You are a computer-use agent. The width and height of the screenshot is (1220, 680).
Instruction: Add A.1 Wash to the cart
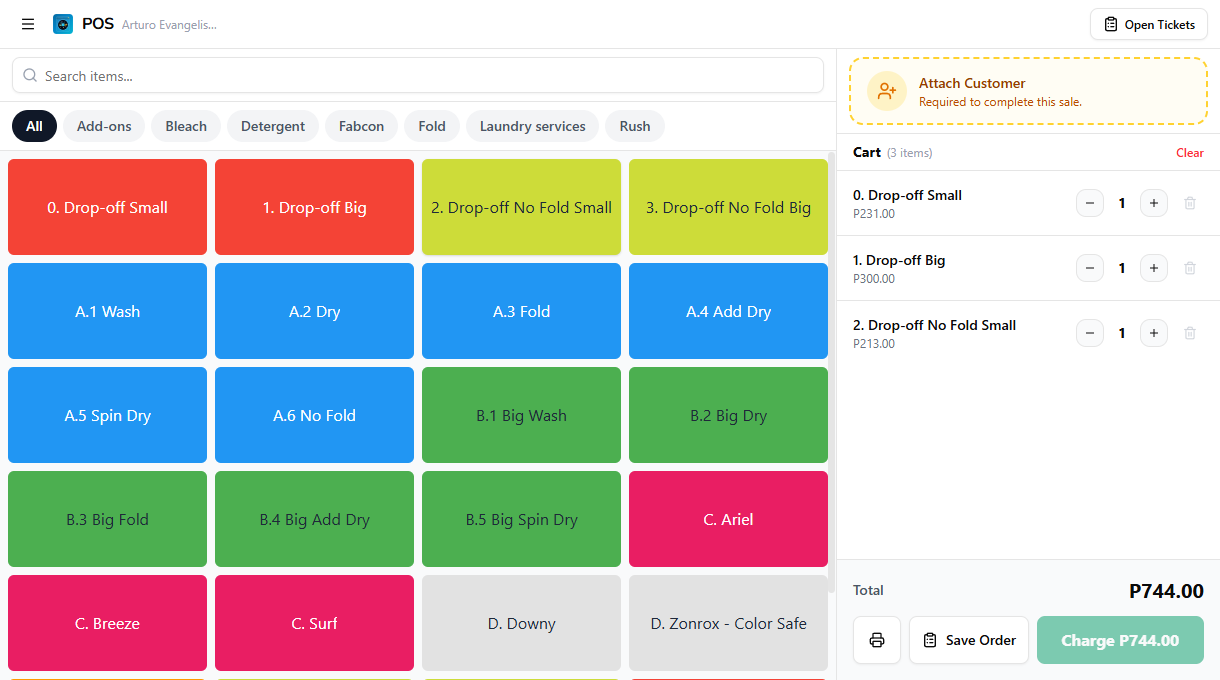107,311
